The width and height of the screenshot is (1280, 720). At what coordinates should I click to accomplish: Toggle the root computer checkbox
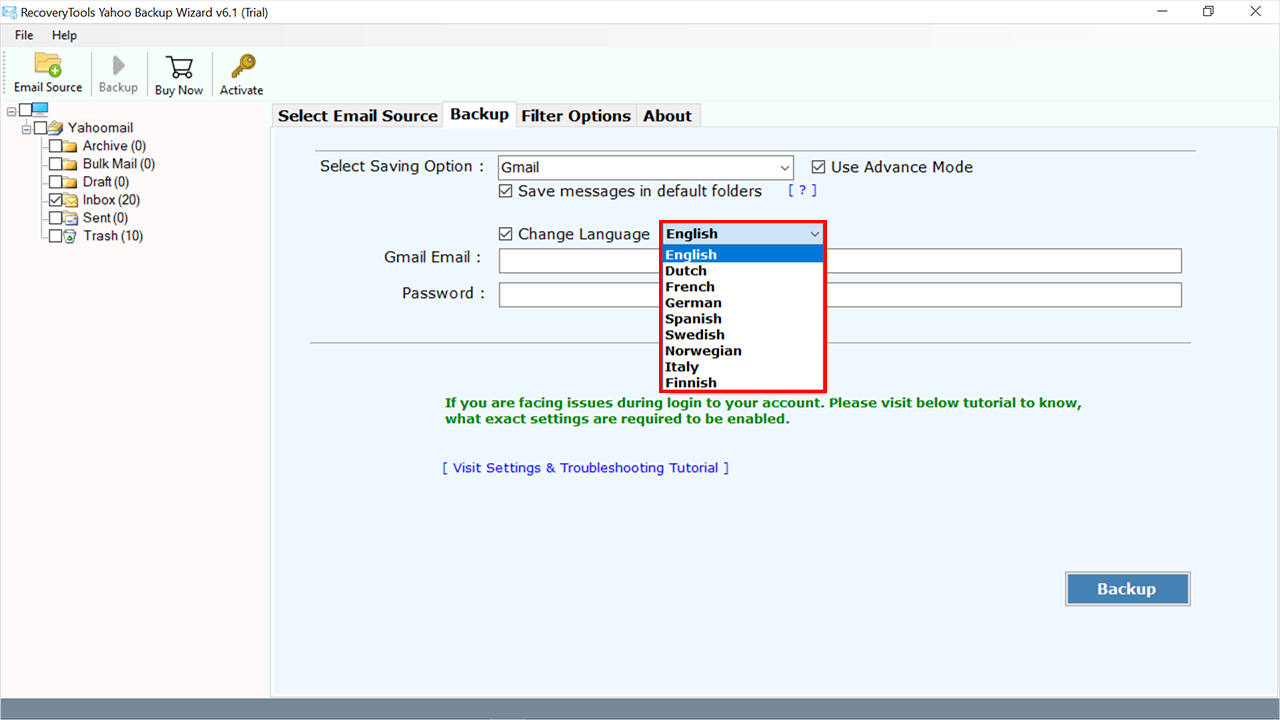pyautogui.click(x=25, y=110)
